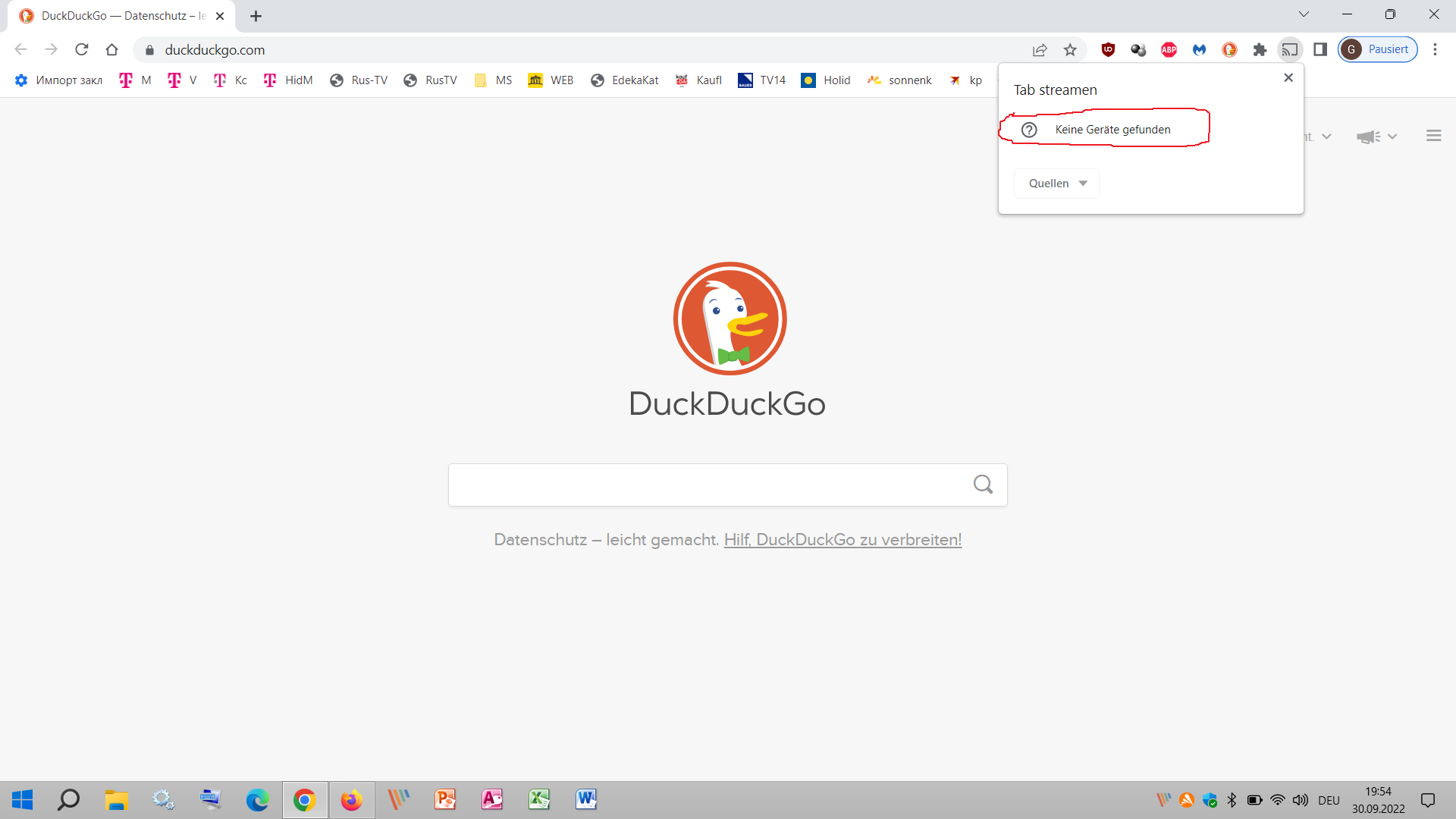Expand the Quellen sources dropdown
Viewport: 1456px width, 819px height.
pyautogui.click(x=1057, y=184)
